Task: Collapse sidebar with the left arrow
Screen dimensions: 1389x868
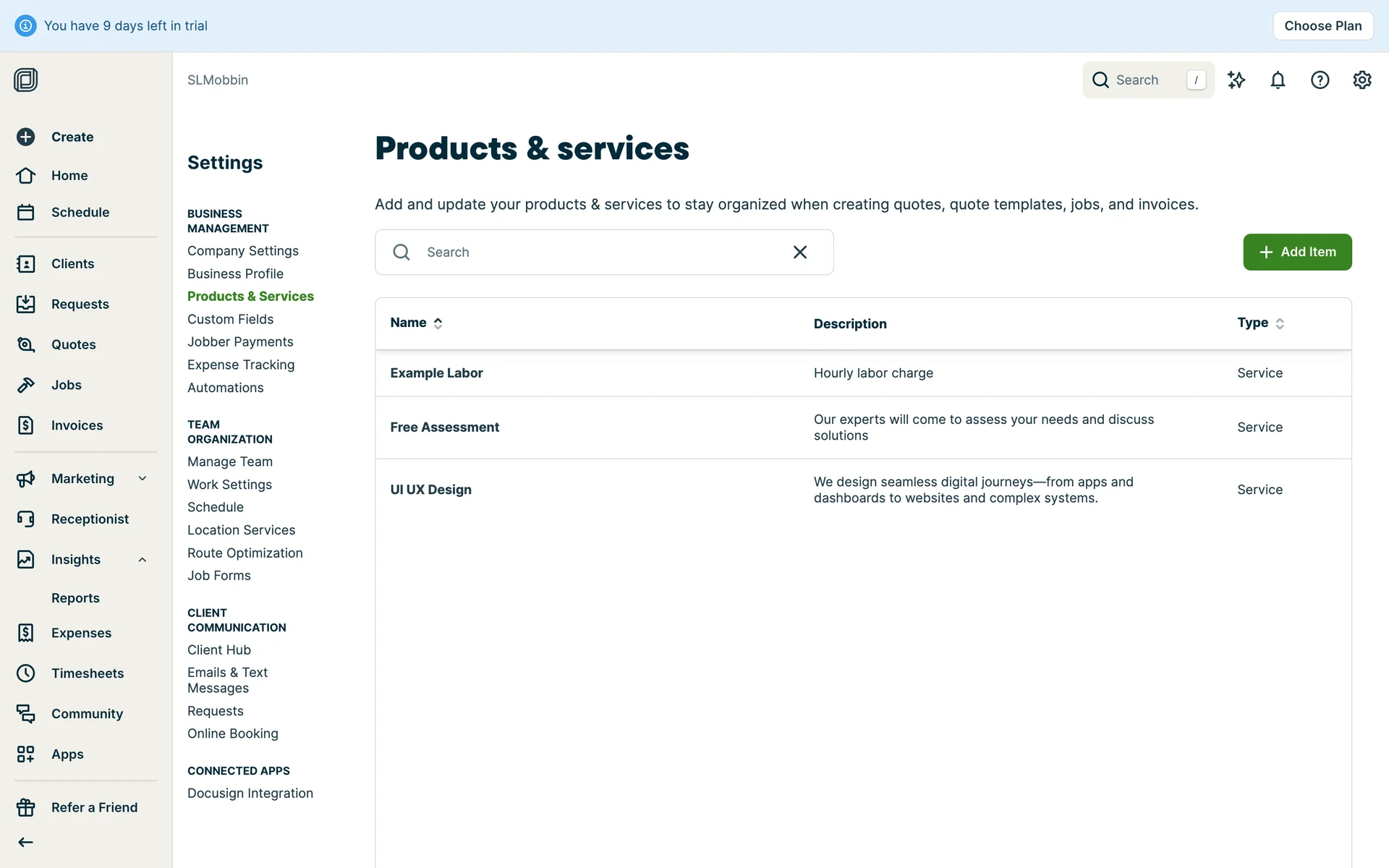Action: [26, 842]
